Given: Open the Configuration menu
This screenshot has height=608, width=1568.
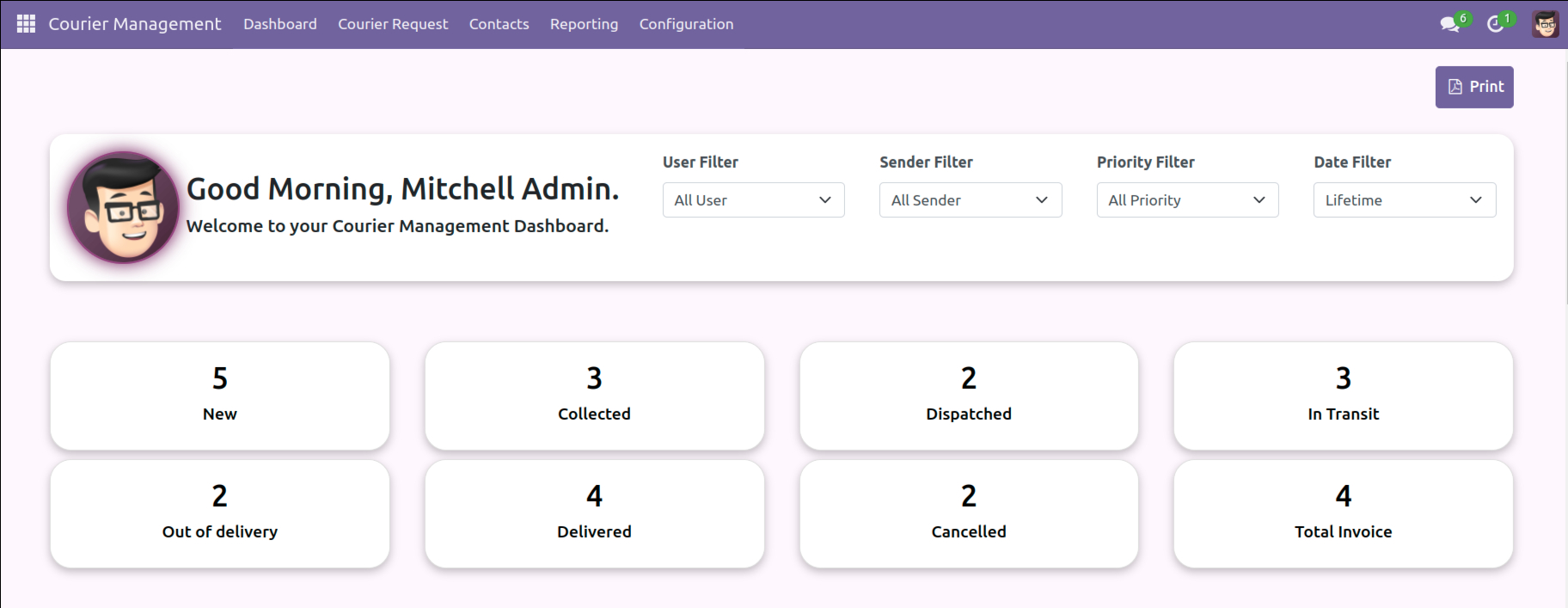Looking at the screenshot, I should click(686, 24).
